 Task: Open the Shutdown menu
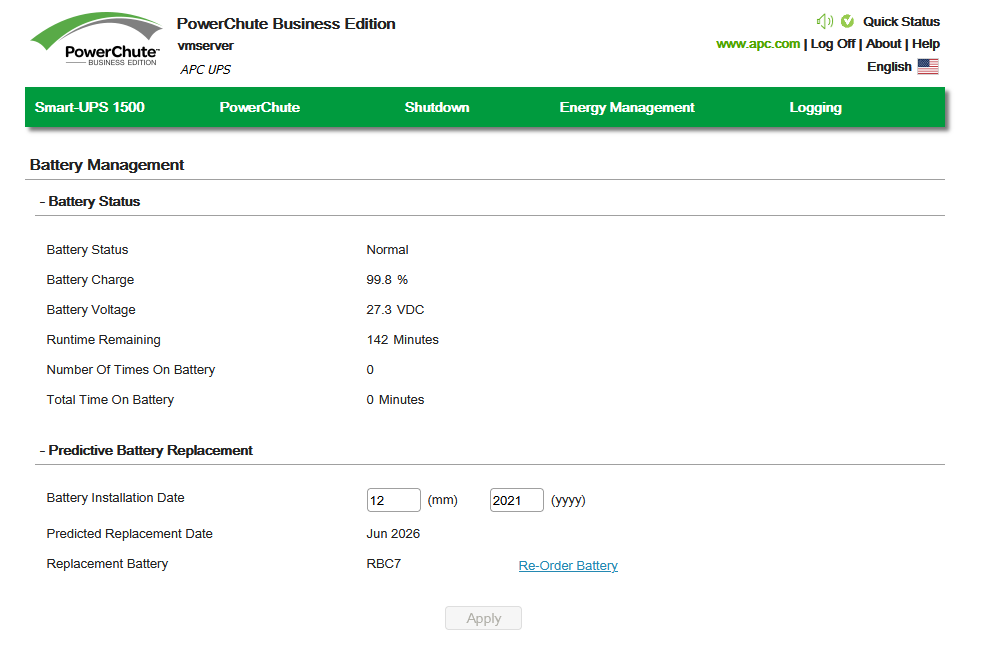point(437,108)
